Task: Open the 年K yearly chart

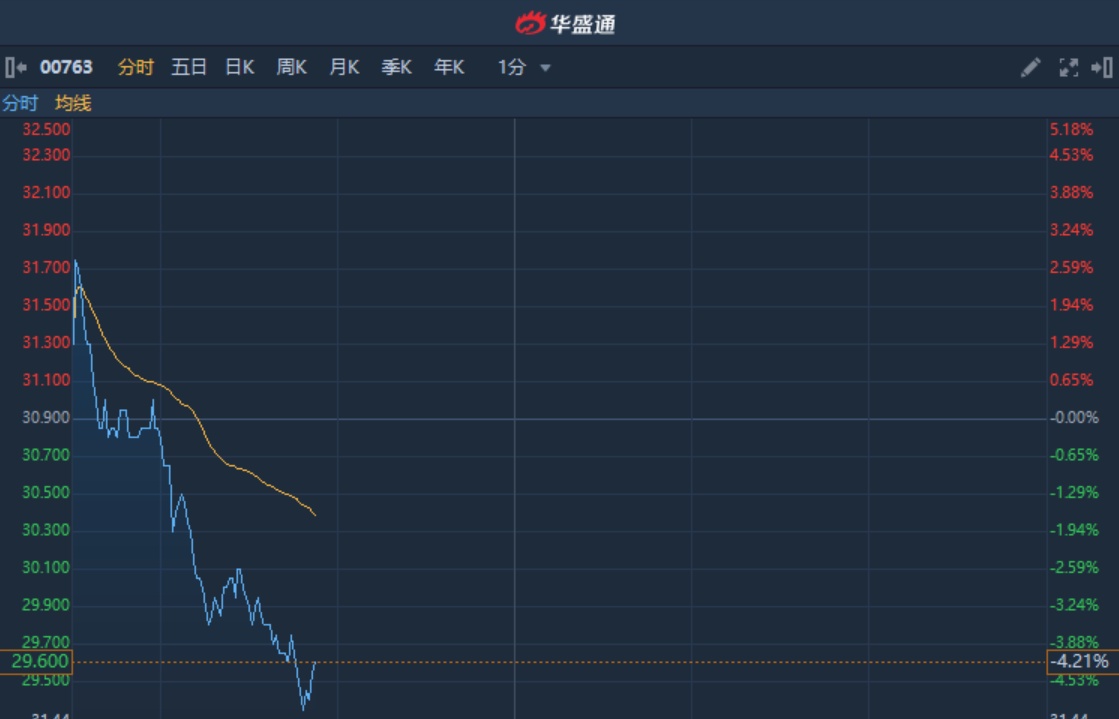Action: tap(449, 67)
